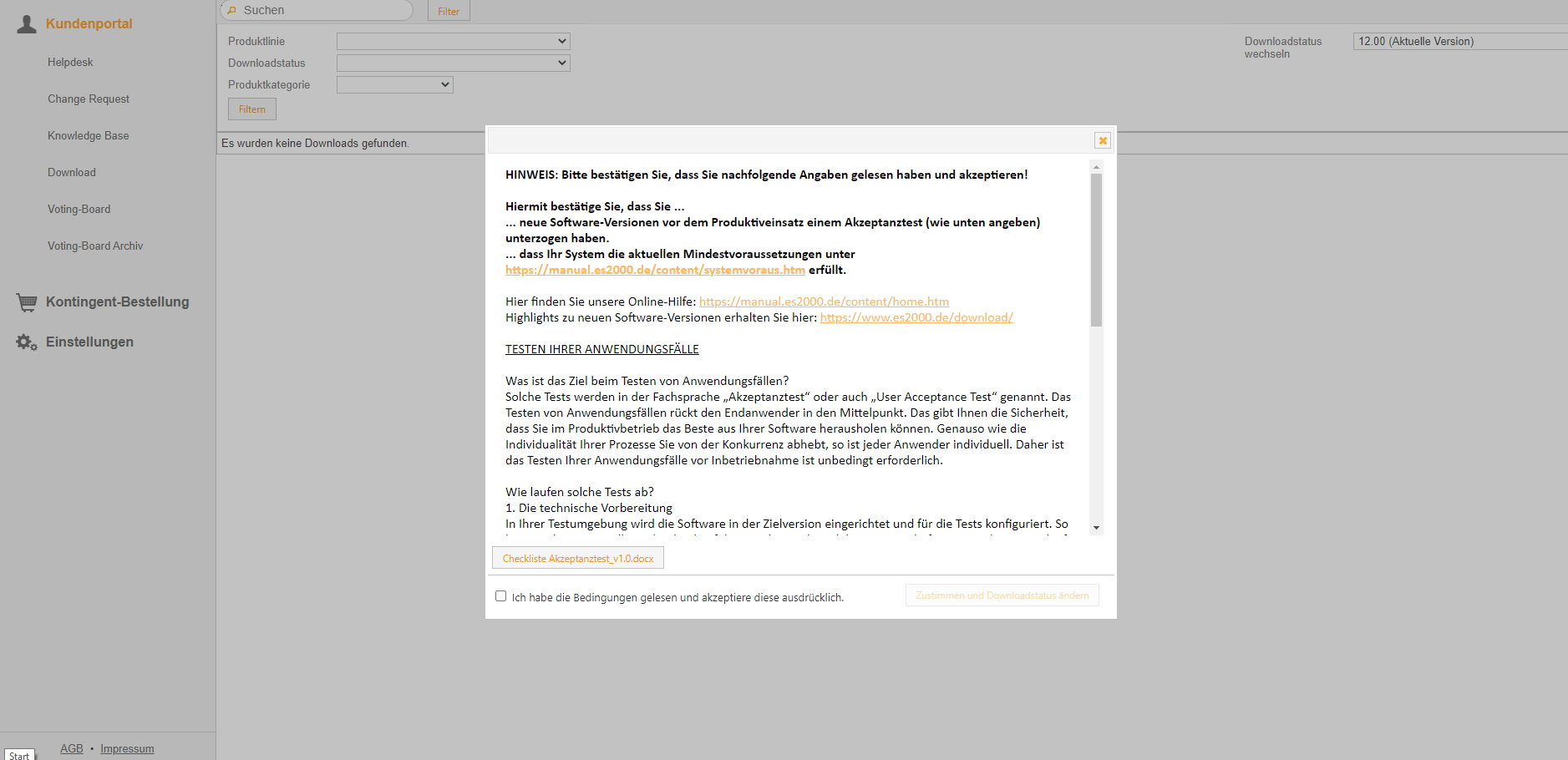Viewport: 1568px width, 760px height.
Task: Open the Downloadstatus filter dropdown
Action: point(454,63)
